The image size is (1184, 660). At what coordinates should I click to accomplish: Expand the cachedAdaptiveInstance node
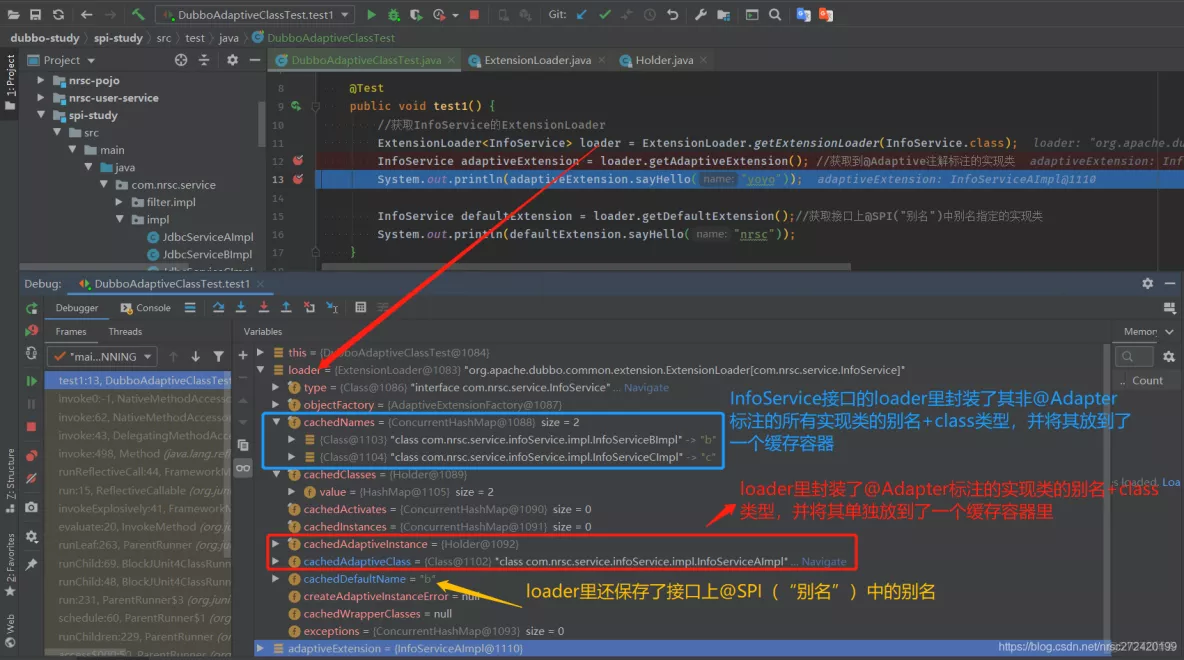pyautogui.click(x=276, y=544)
